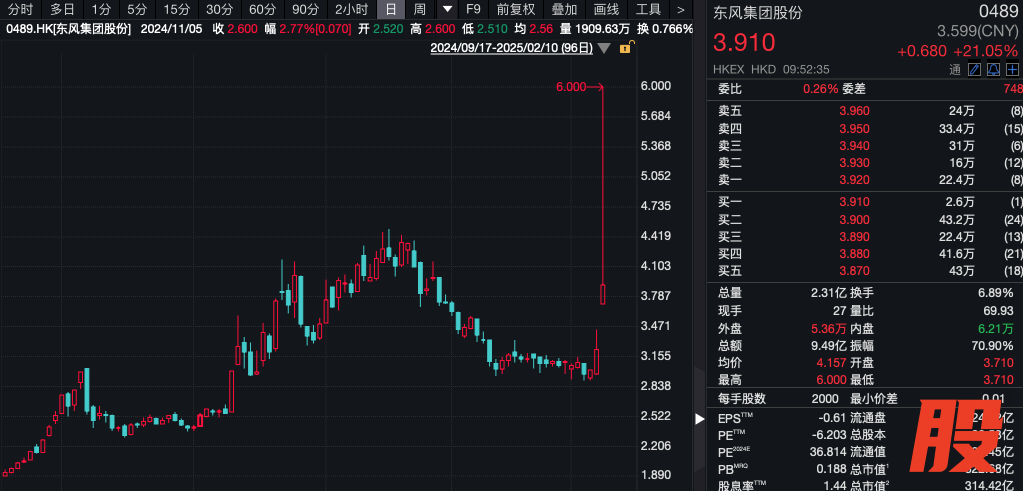Open the period dropdown arrow after 周

pyautogui.click(x=447, y=9)
